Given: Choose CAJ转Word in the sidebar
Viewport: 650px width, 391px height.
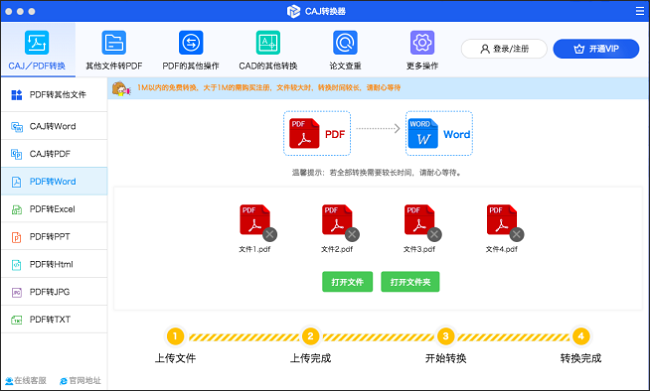Looking at the screenshot, I should (54, 126).
